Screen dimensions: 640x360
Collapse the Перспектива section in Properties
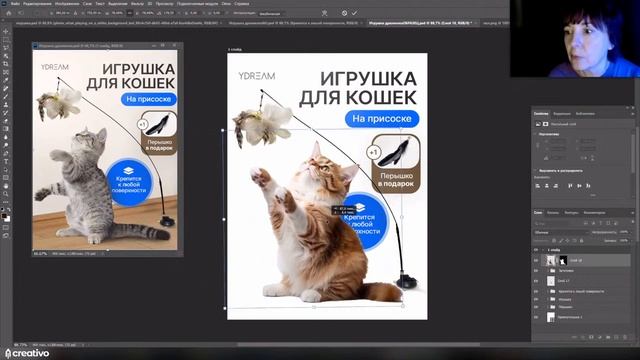(536, 134)
